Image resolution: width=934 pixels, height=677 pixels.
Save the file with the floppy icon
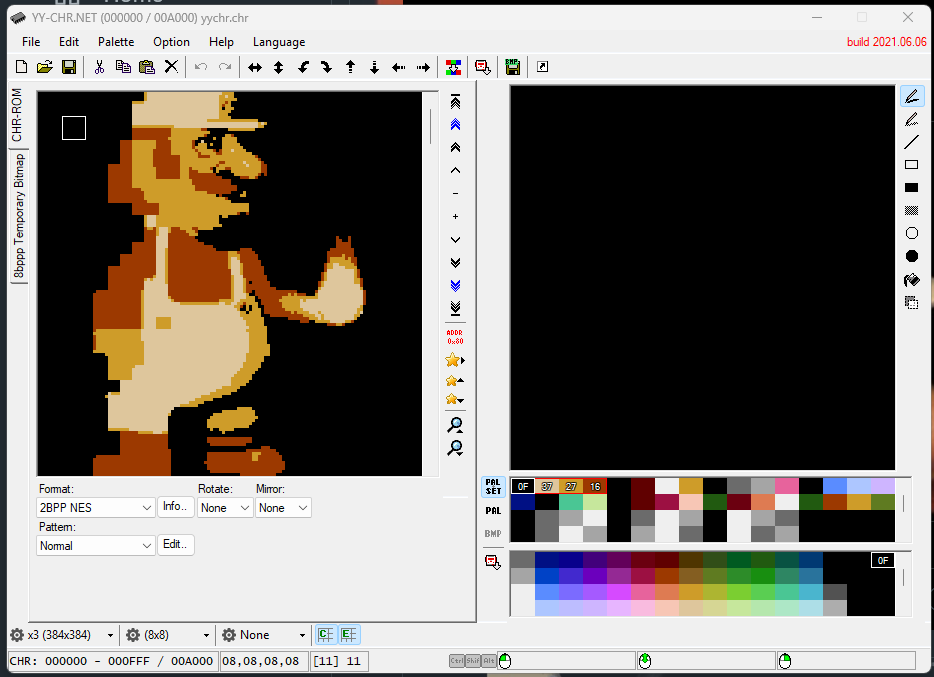tap(69, 67)
